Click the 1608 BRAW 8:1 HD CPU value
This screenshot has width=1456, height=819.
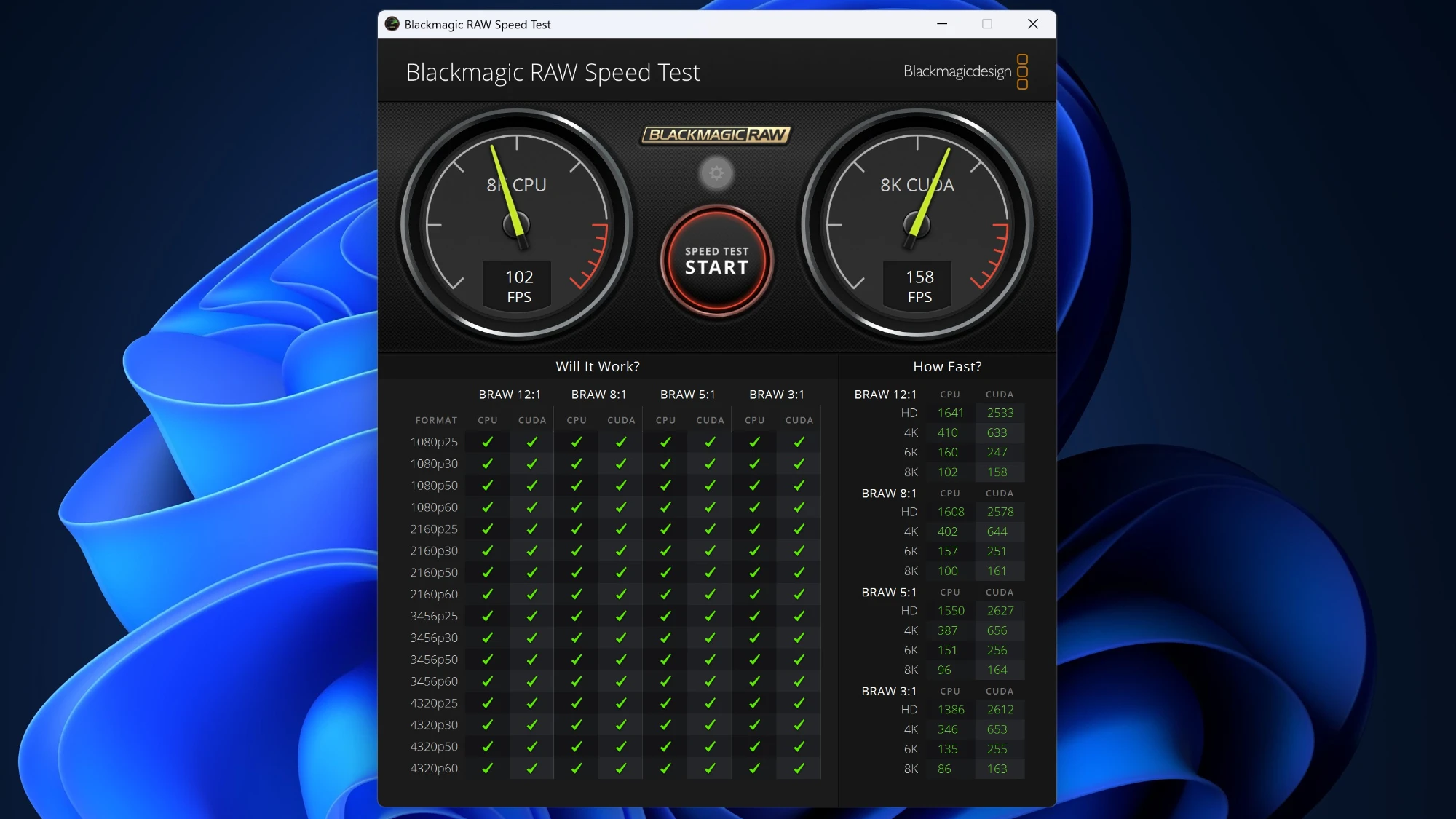(950, 512)
